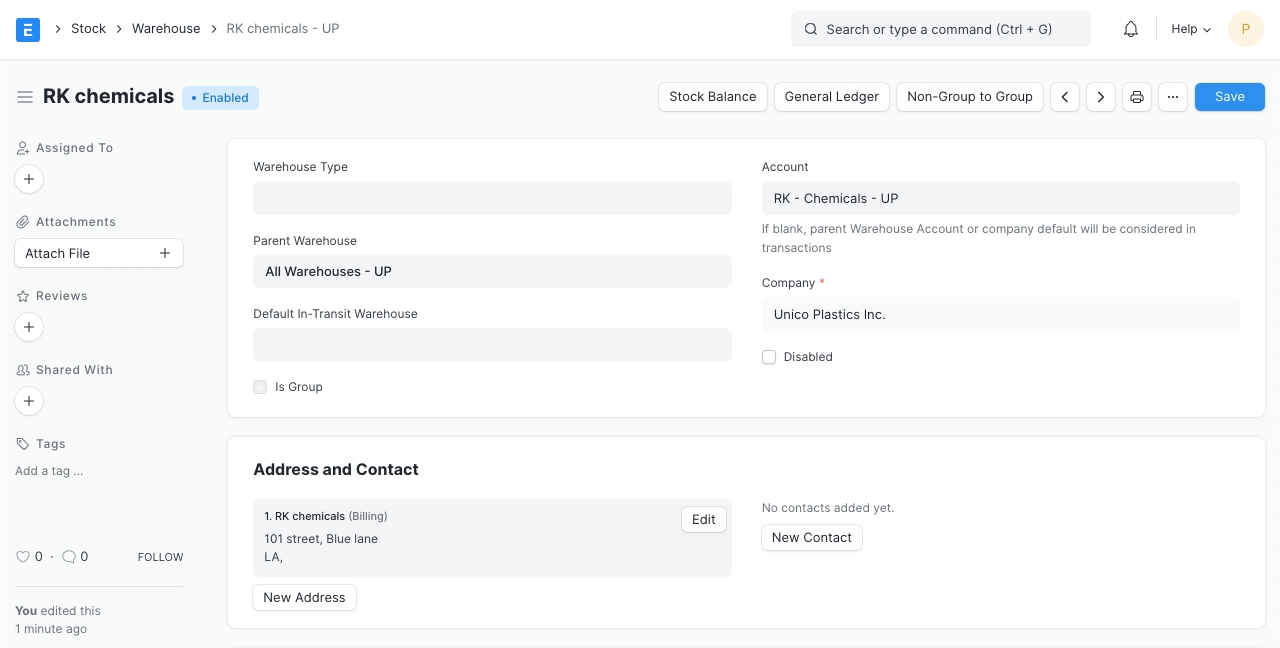Go to next warehouse record
The image size is (1280, 648).
1101,97
